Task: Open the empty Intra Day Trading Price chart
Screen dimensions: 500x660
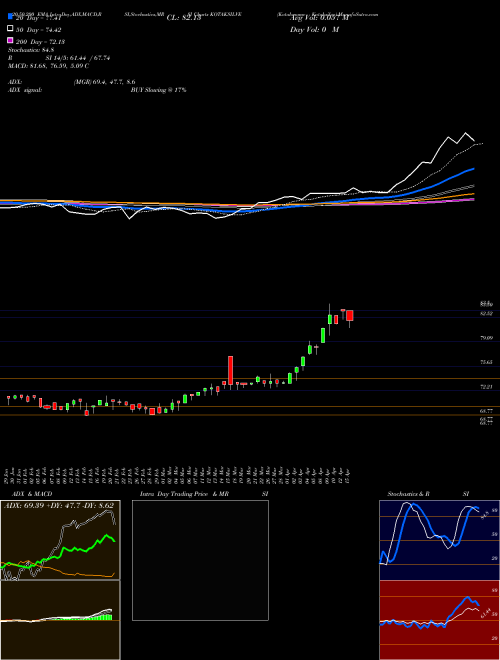Action: (x=200, y=560)
